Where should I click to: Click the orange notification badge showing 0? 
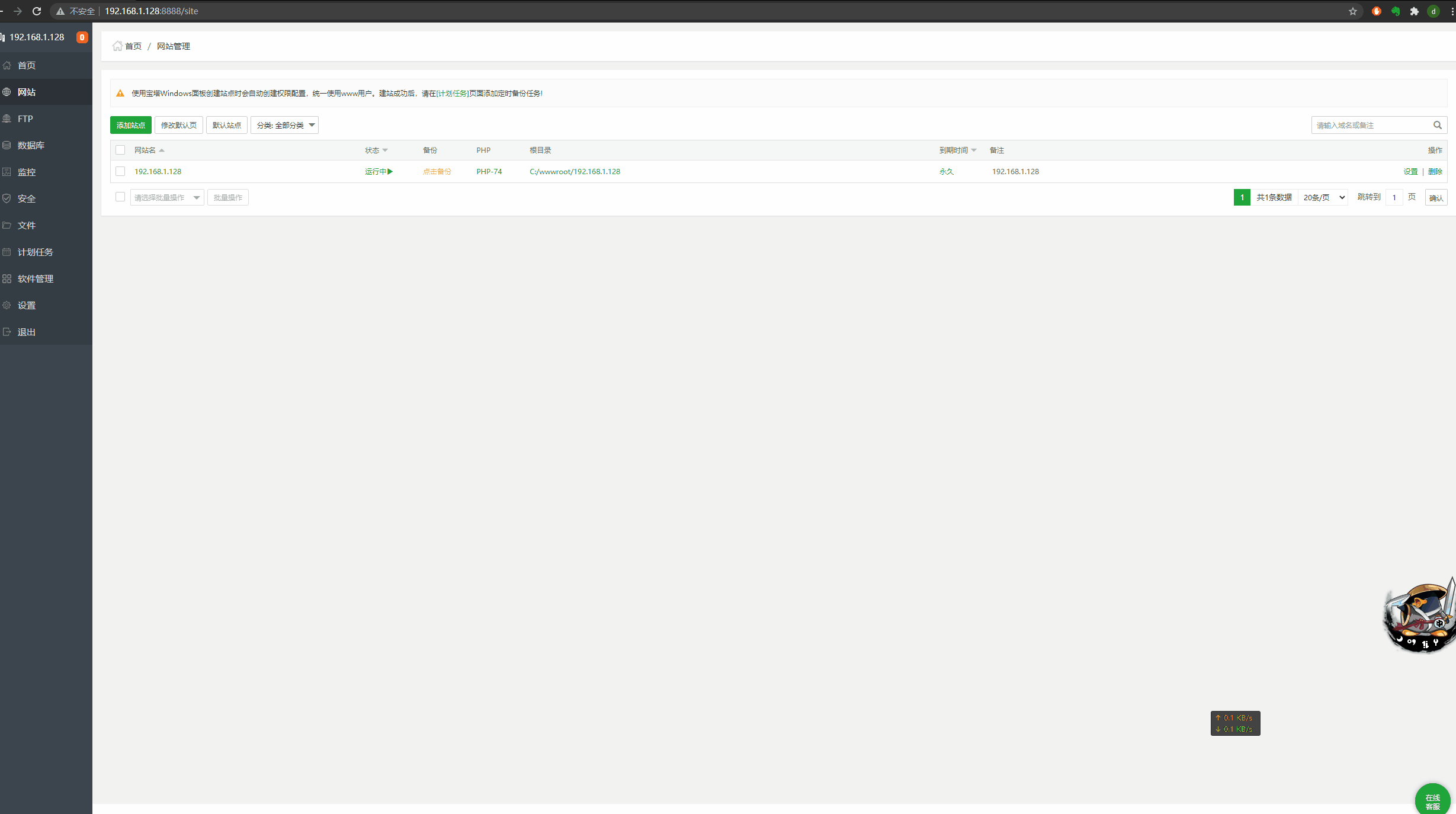point(82,37)
